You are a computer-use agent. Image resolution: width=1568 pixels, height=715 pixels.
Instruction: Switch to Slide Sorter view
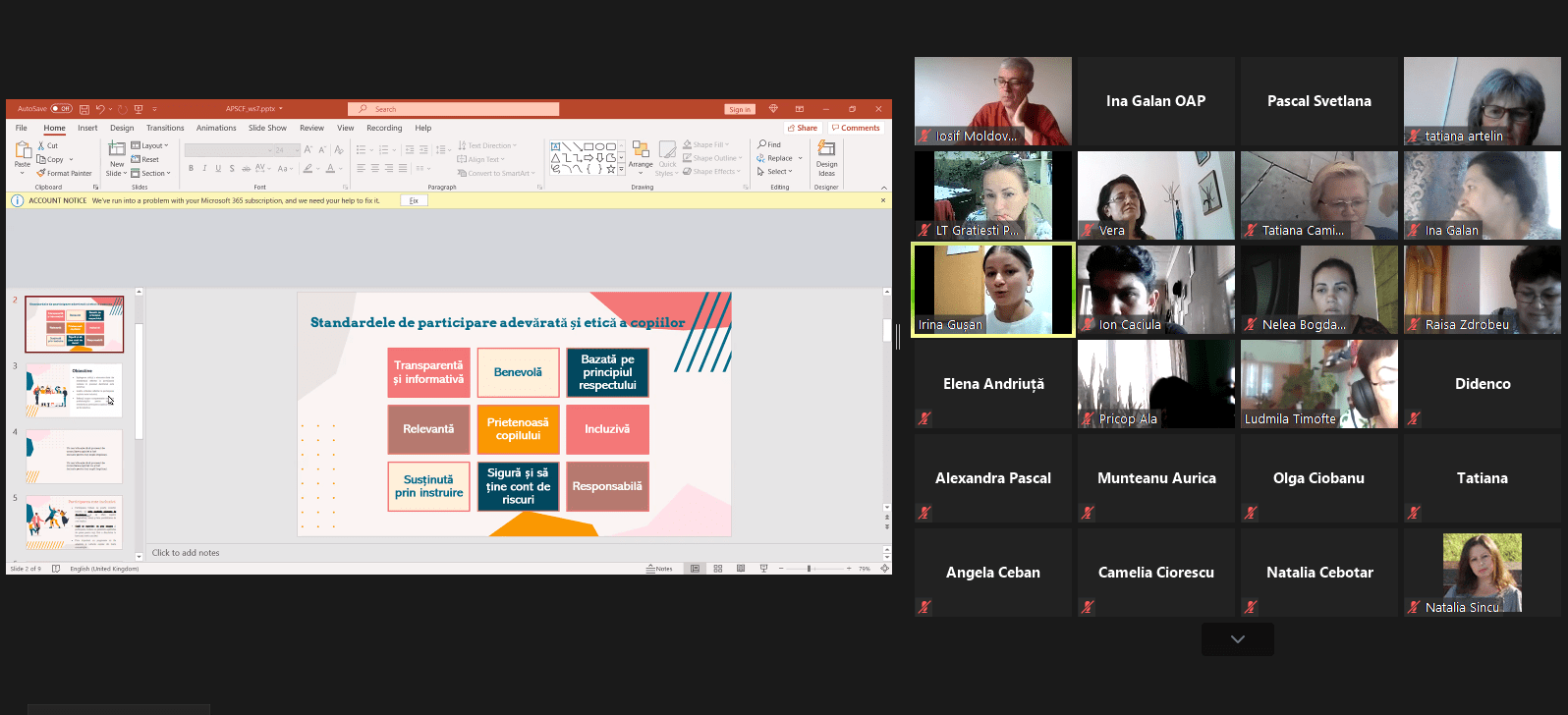(718, 569)
